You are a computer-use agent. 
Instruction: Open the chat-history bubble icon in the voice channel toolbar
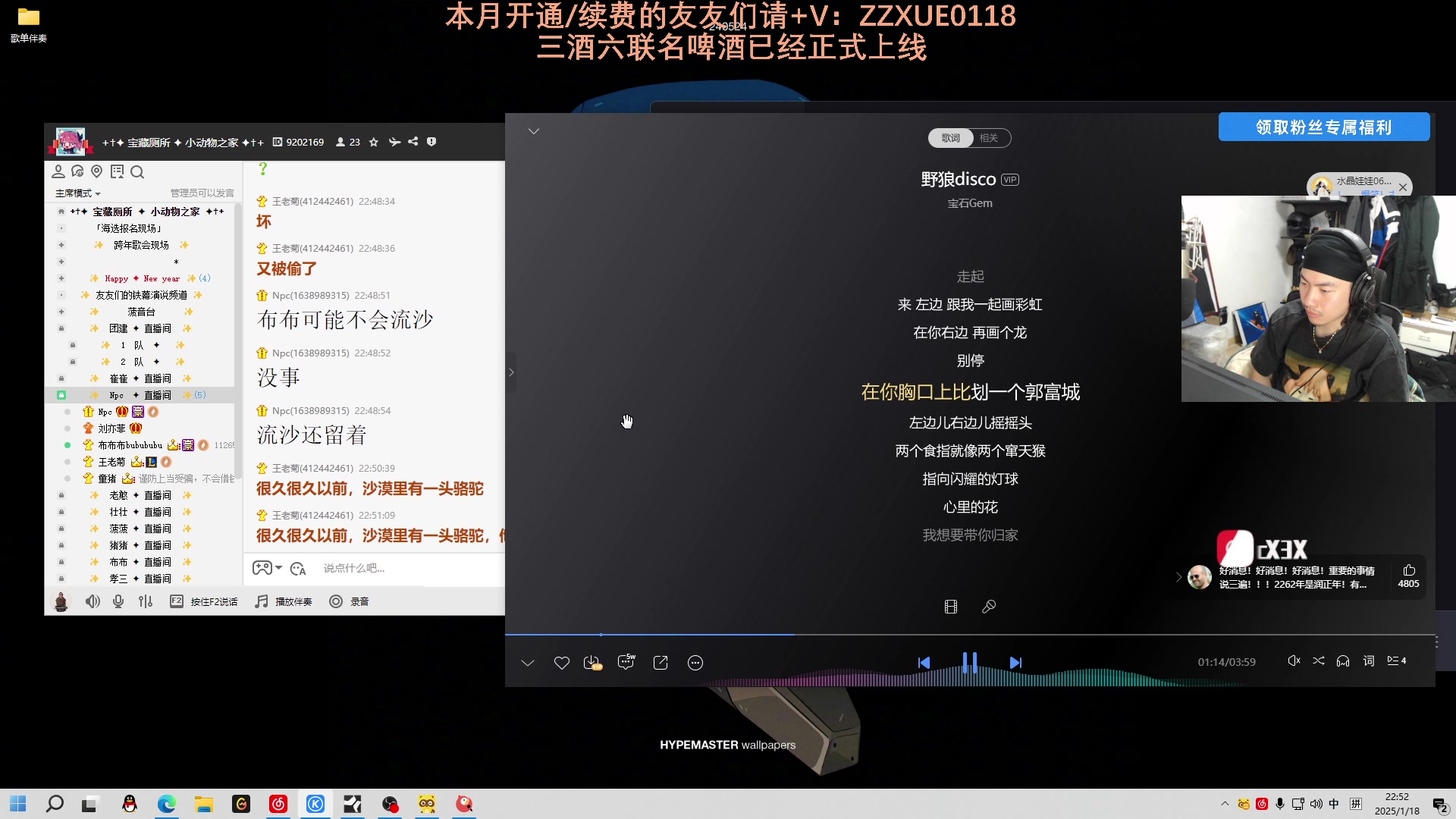[77, 171]
